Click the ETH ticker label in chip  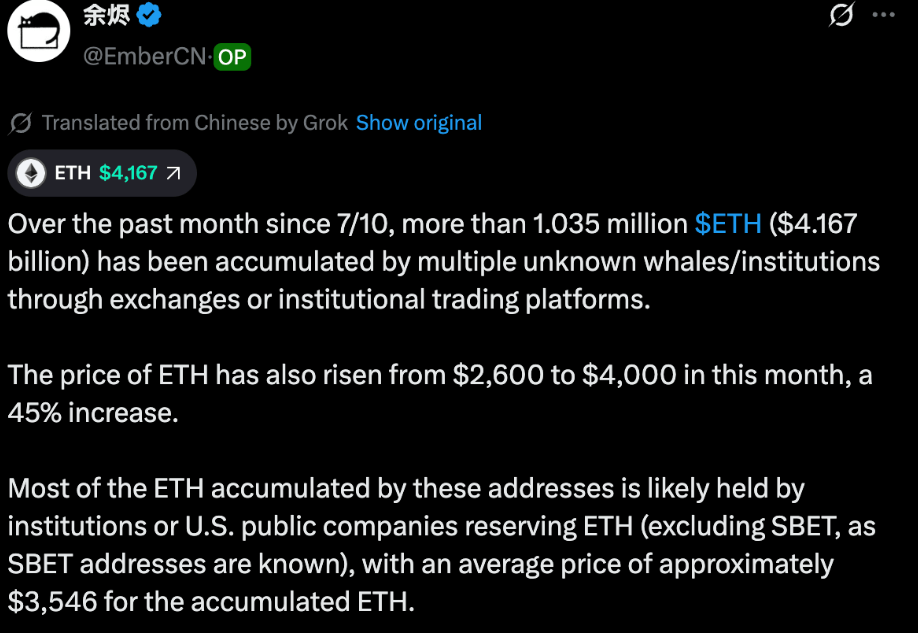point(73,173)
